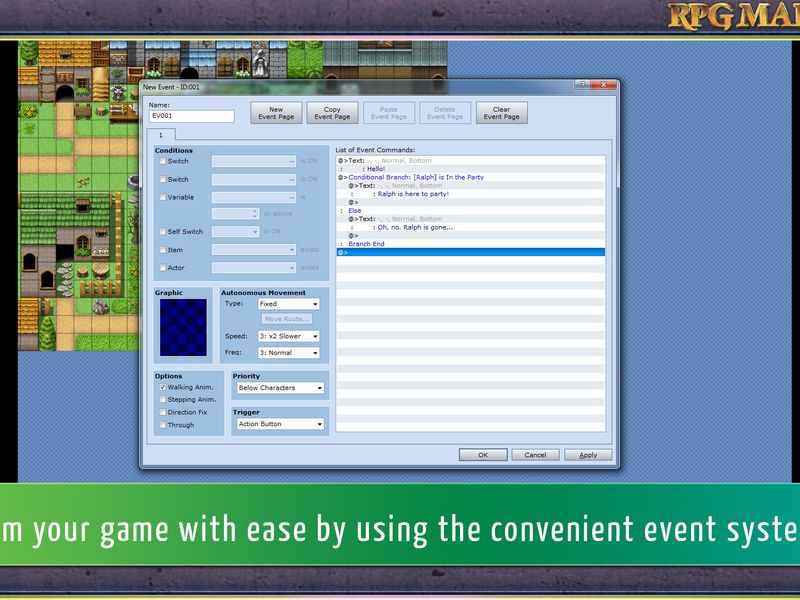Click the dialog help question mark button
The image size is (800, 600).
[x=582, y=85]
